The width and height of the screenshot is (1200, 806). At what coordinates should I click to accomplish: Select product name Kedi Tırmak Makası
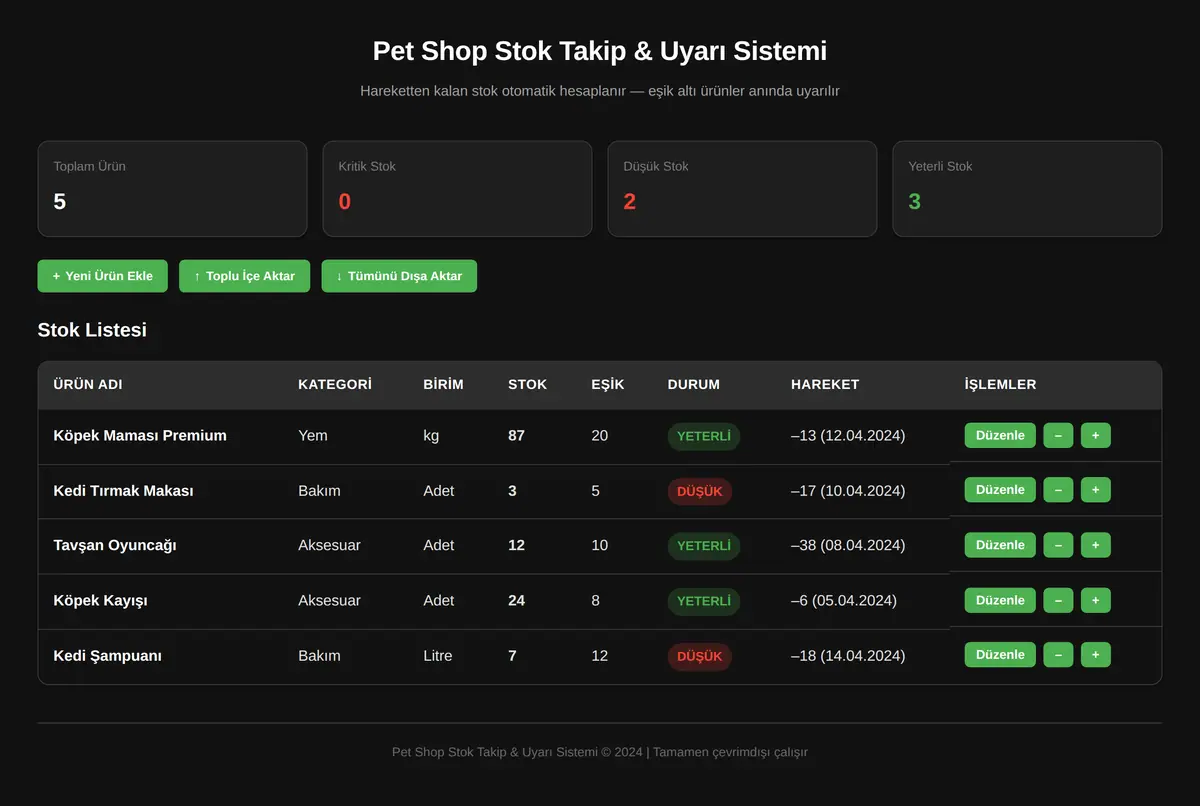(123, 491)
